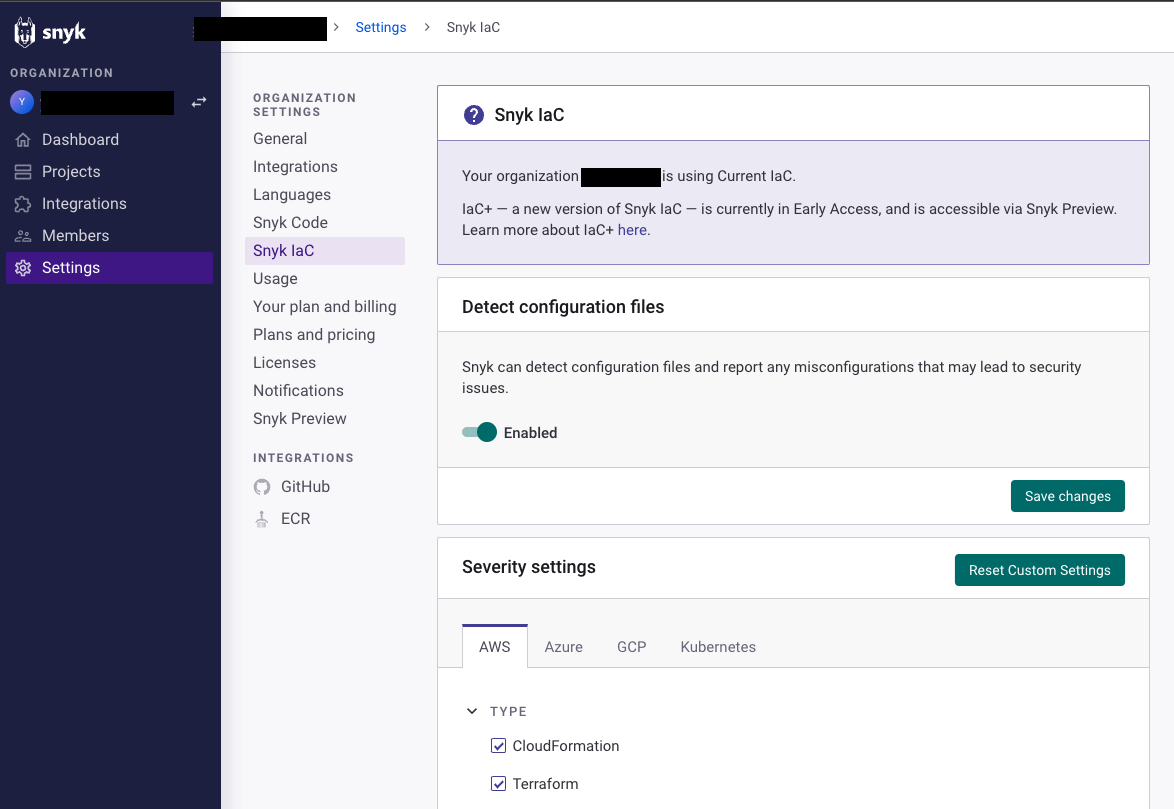
Task: Click the ECR integration icon
Action: (261, 519)
